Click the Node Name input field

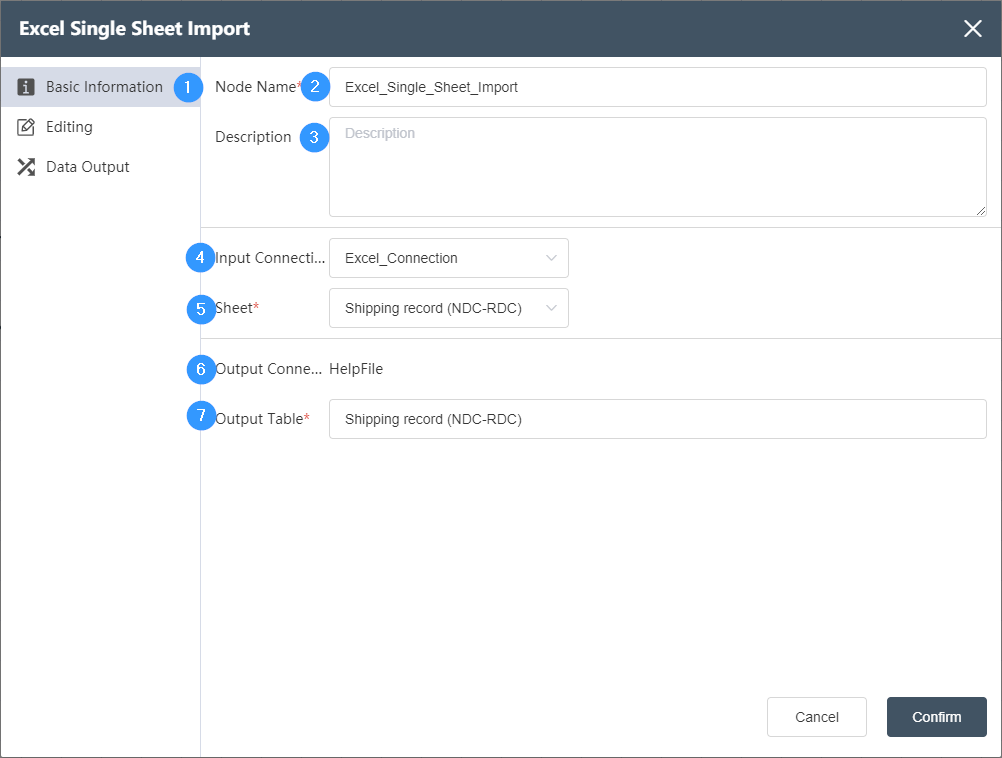pos(658,87)
